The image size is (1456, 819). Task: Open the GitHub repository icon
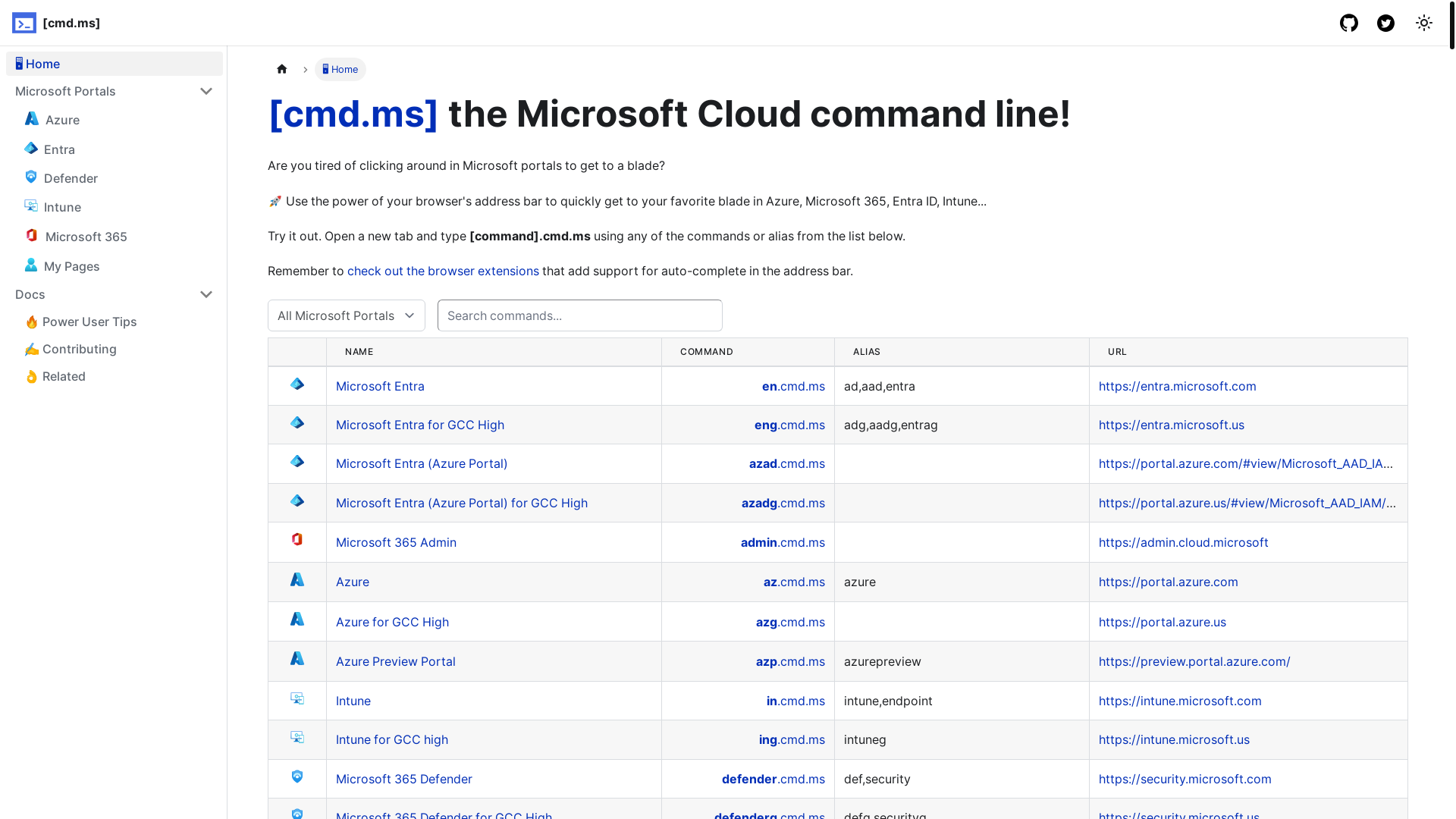coord(1348,23)
